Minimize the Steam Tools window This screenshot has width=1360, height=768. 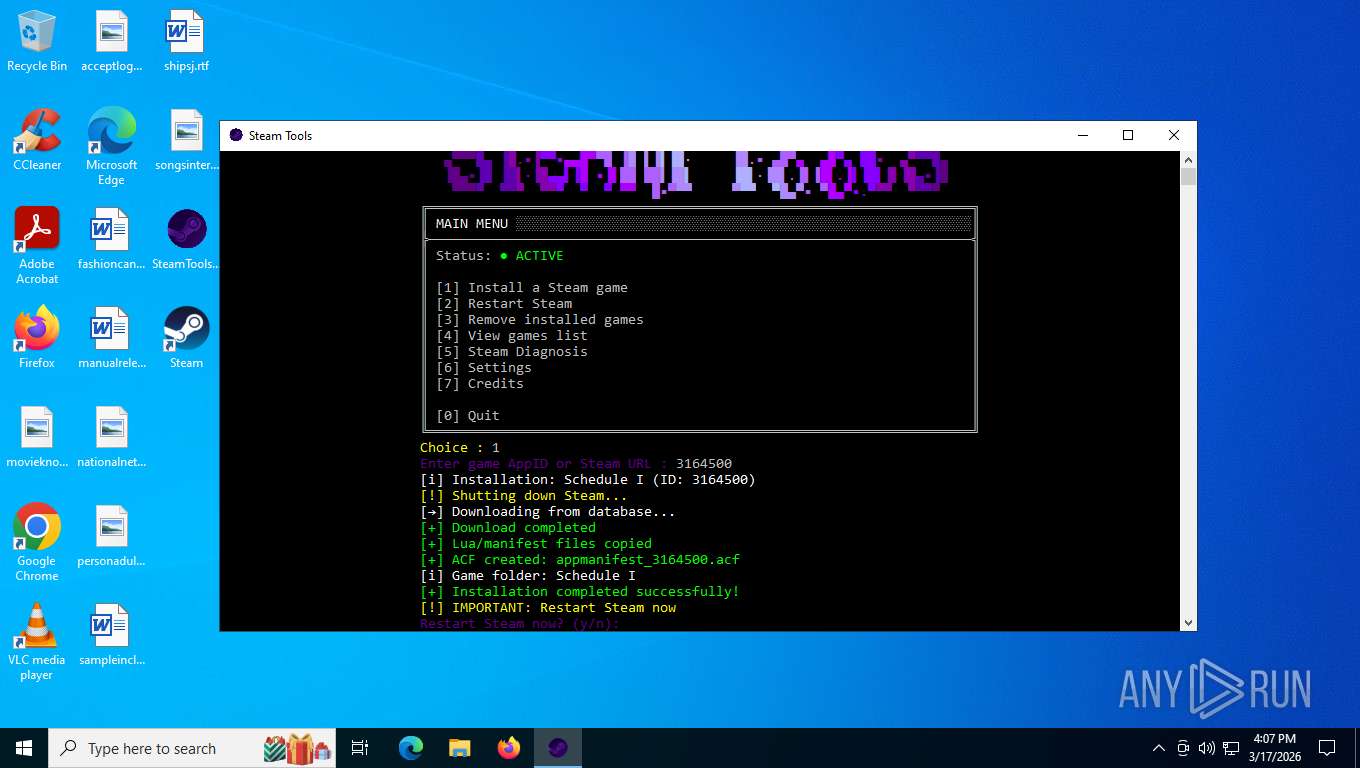(1082, 135)
